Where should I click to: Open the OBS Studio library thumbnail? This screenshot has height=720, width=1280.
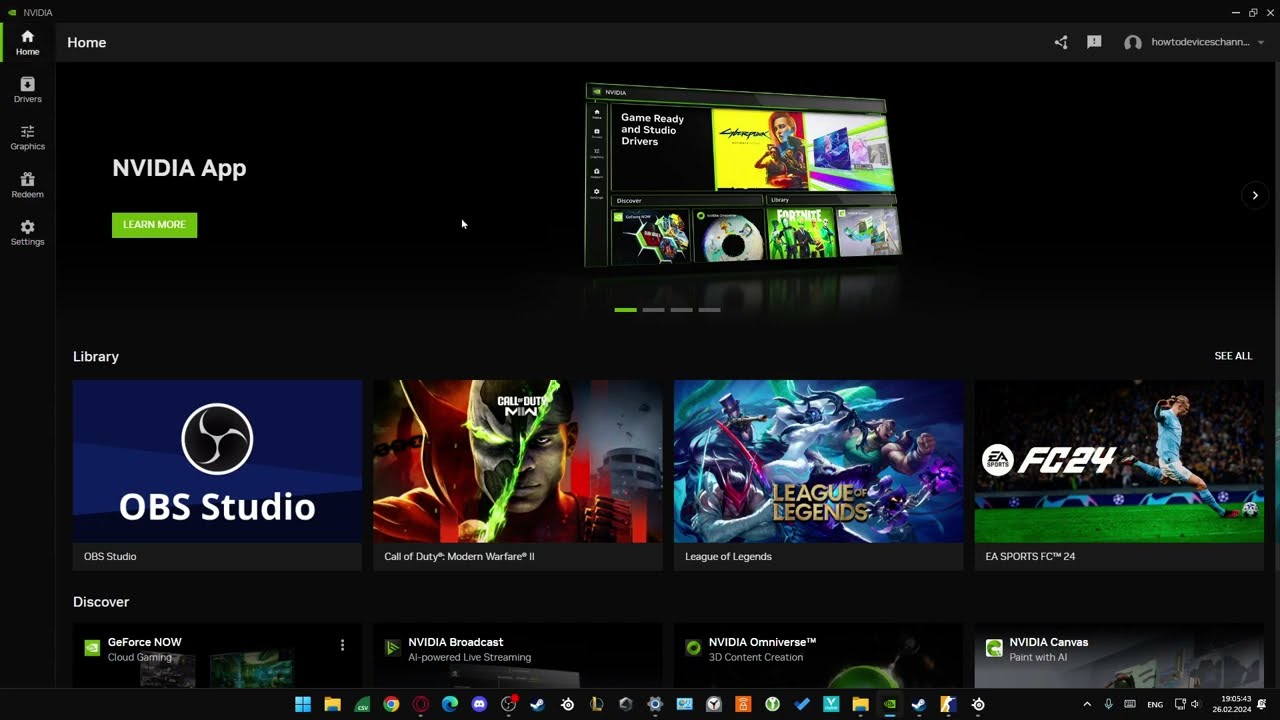pos(217,461)
